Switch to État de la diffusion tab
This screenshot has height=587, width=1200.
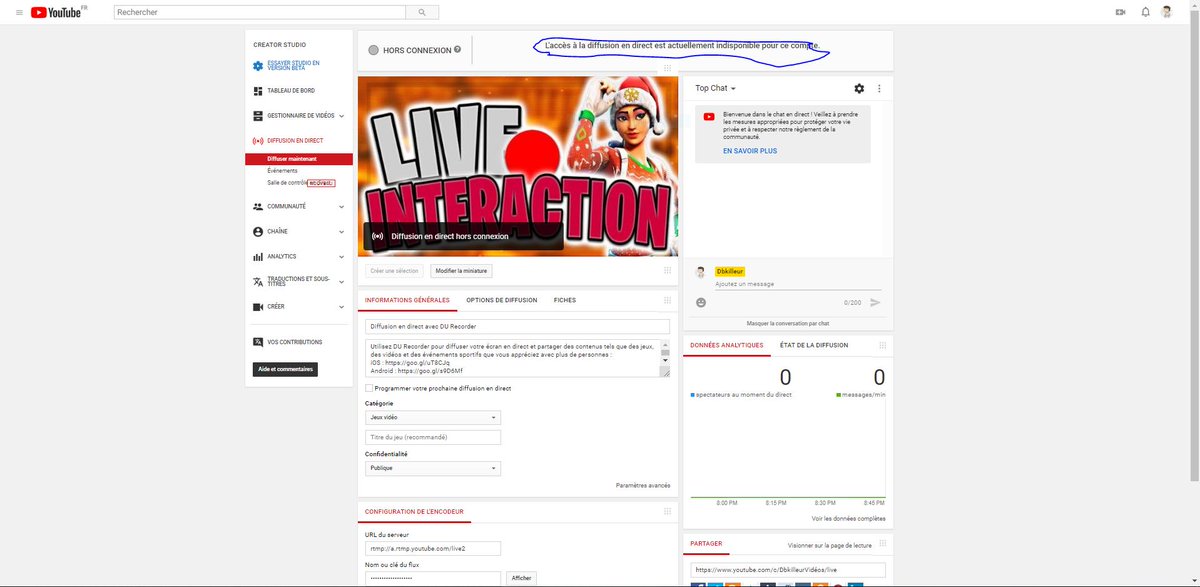coord(814,345)
